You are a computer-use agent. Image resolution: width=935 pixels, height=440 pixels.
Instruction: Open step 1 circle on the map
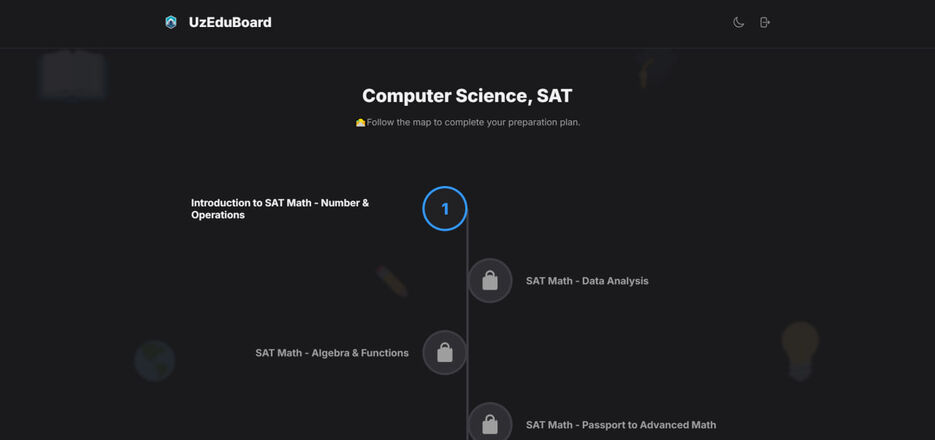(x=445, y=209)
